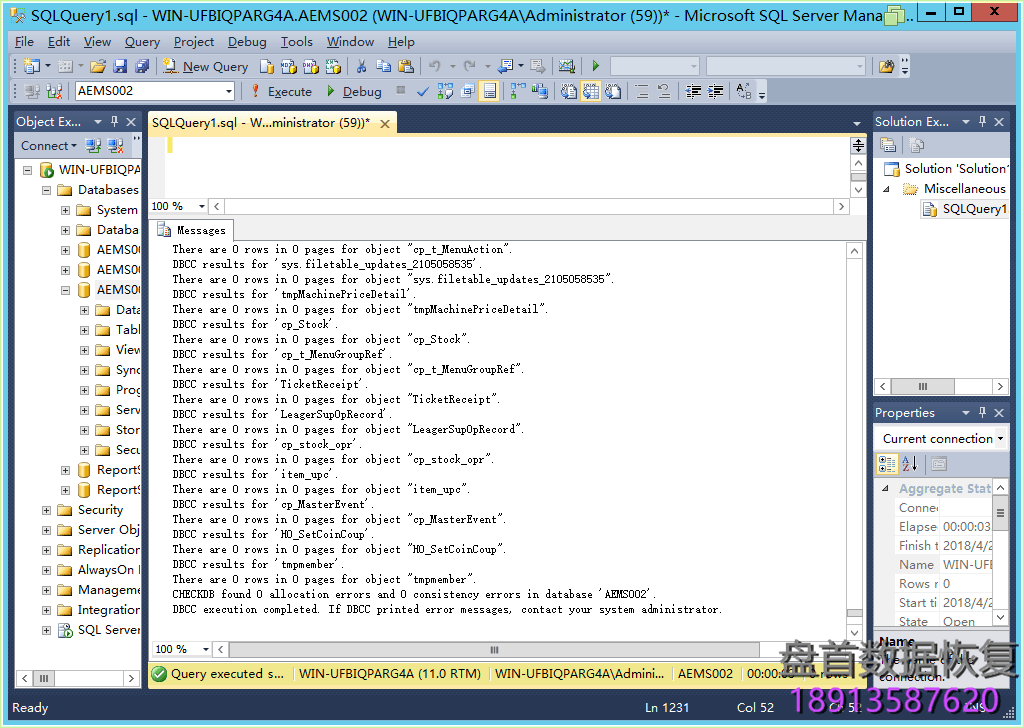
Task: Click the Execute button
Action: click(281, 91)
